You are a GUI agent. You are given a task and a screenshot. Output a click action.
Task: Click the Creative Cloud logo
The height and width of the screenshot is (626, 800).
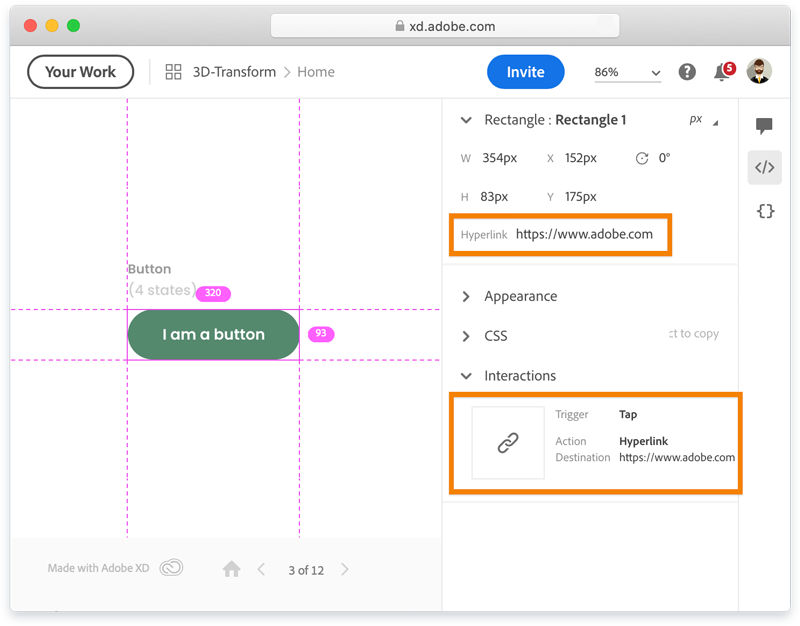[170, 567]
